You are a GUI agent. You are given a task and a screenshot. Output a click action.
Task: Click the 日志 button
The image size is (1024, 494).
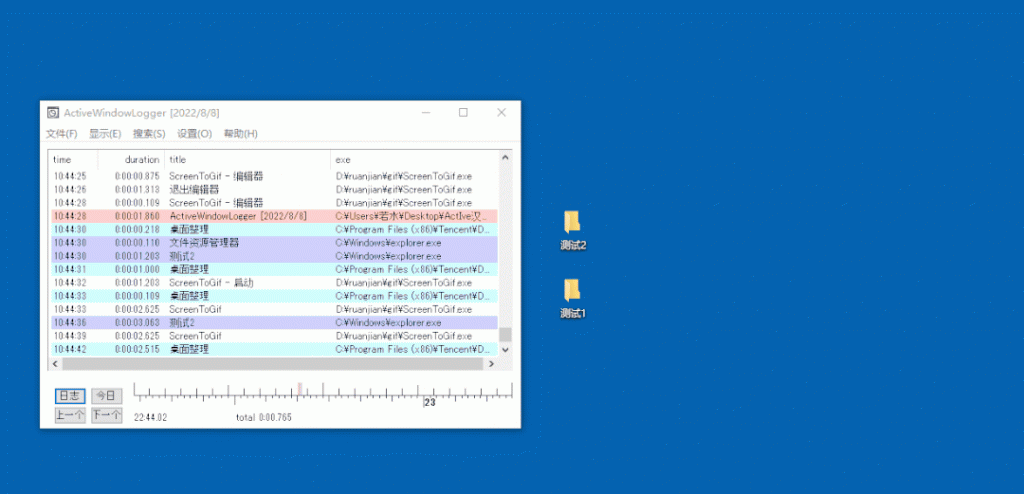tap(70, 396)
